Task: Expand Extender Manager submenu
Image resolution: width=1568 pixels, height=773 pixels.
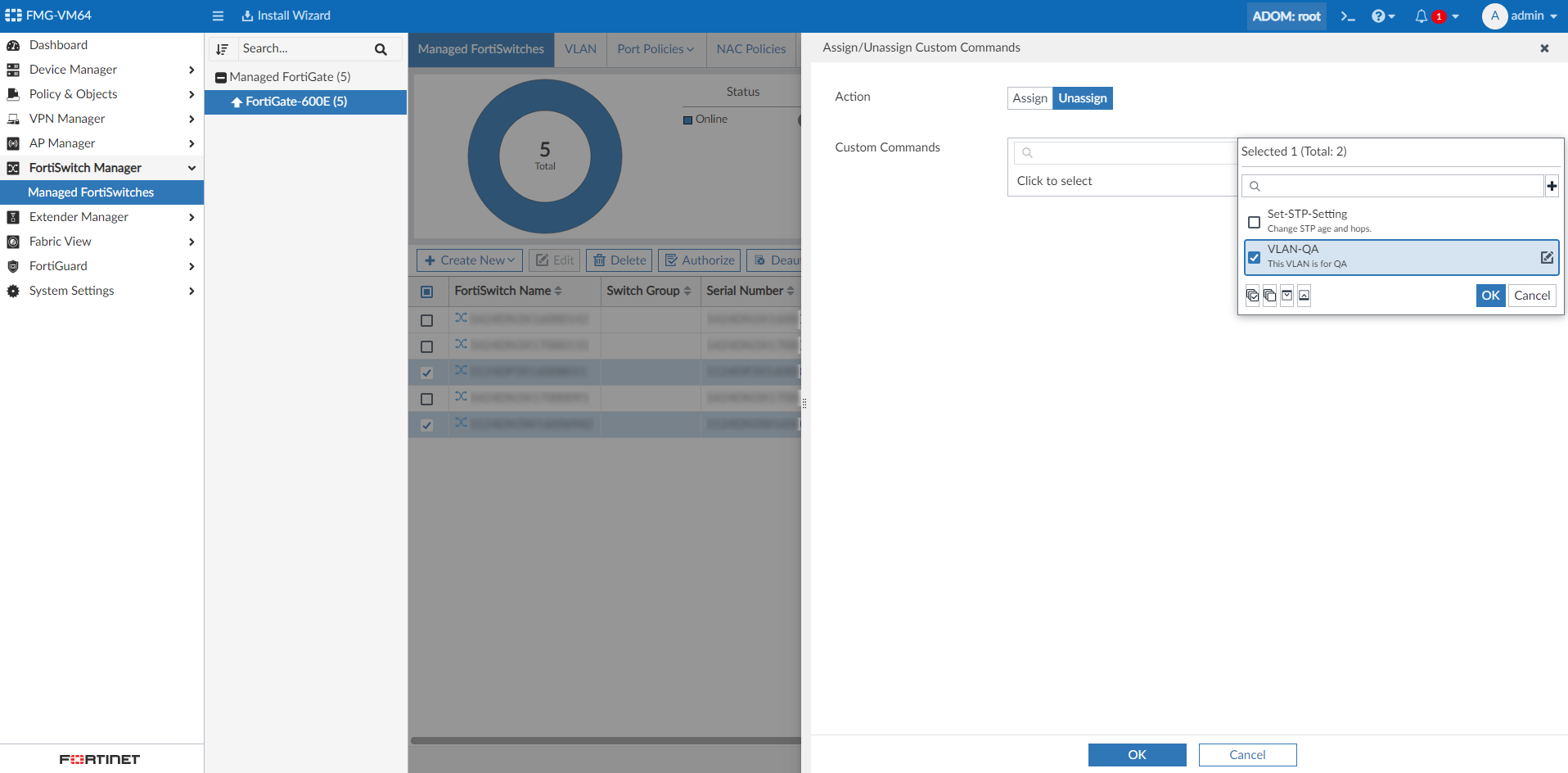Action: 191,217
